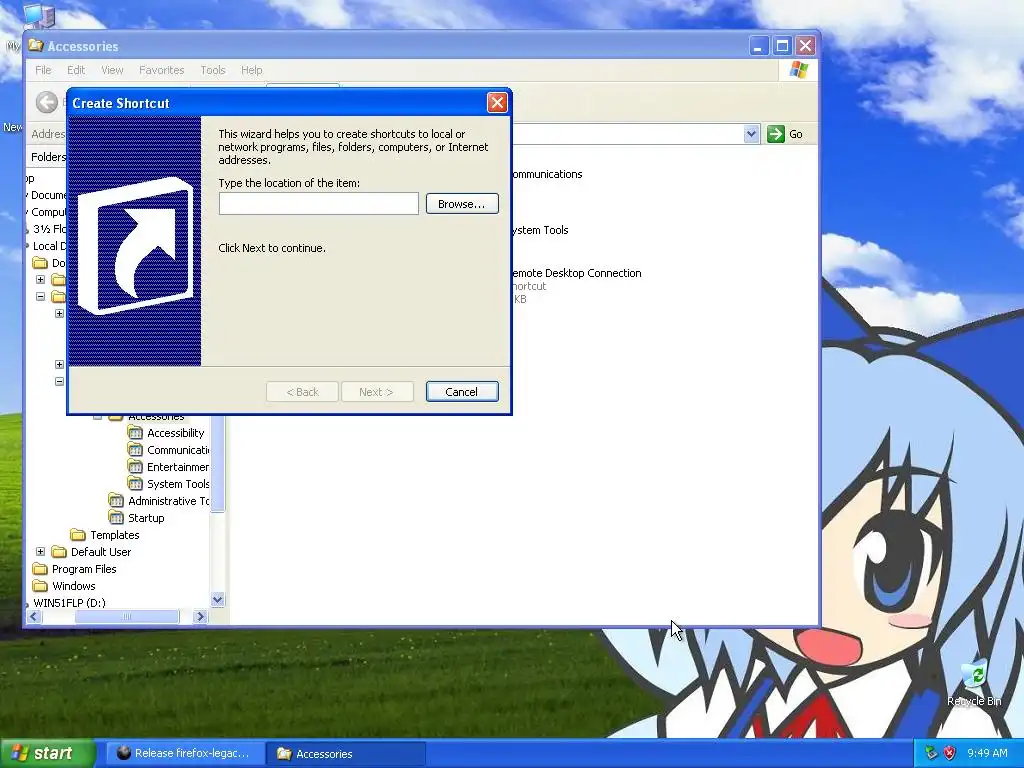
Task: Click Administrative Tools folder icon
Action: coord(116,500)
